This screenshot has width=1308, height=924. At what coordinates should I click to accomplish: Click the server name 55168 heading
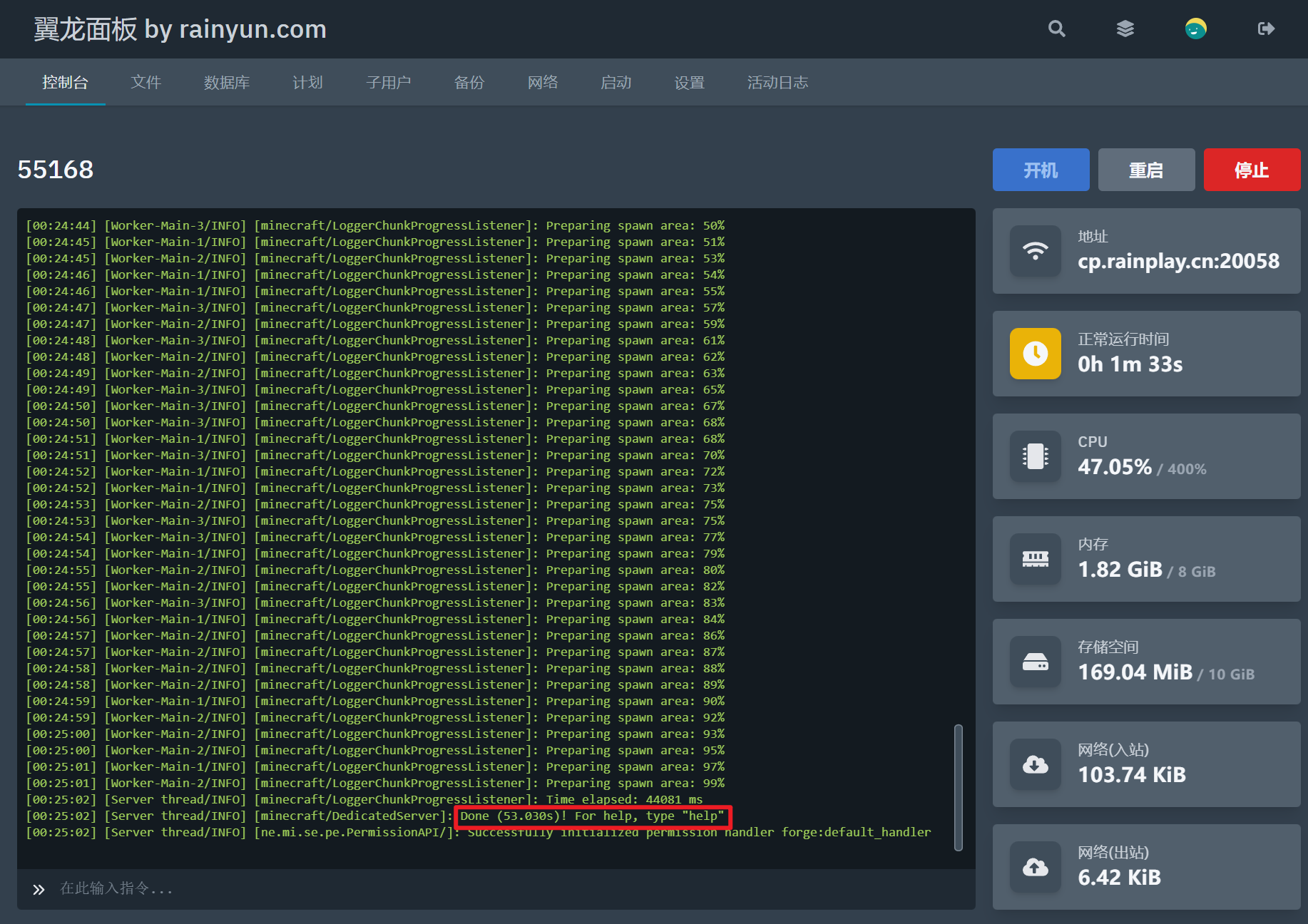coord(56,170)
